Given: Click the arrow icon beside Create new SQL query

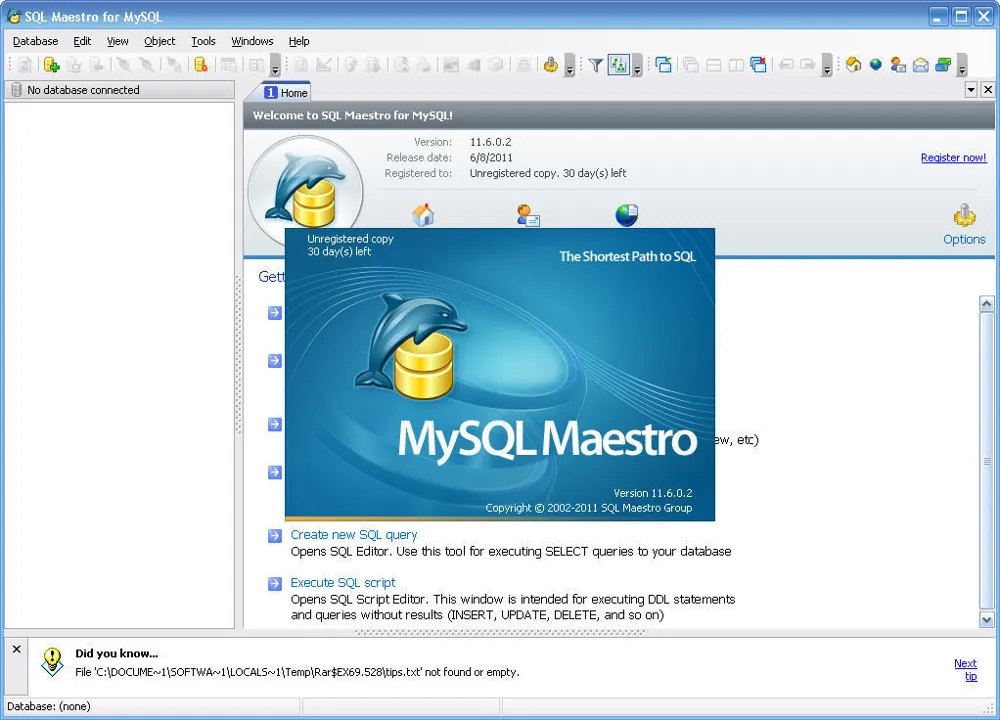Looking at the screenshot, I should pyautogui.click(x=275, y=536).
